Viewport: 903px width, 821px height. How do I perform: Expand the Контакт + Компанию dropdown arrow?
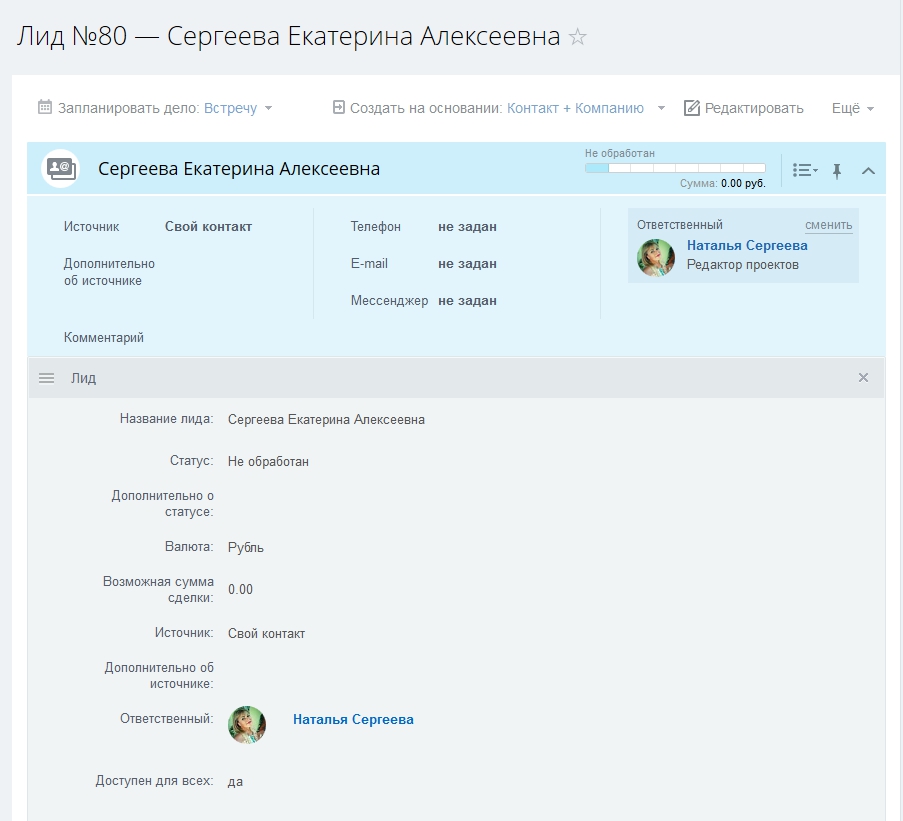(x=661, y=108)
